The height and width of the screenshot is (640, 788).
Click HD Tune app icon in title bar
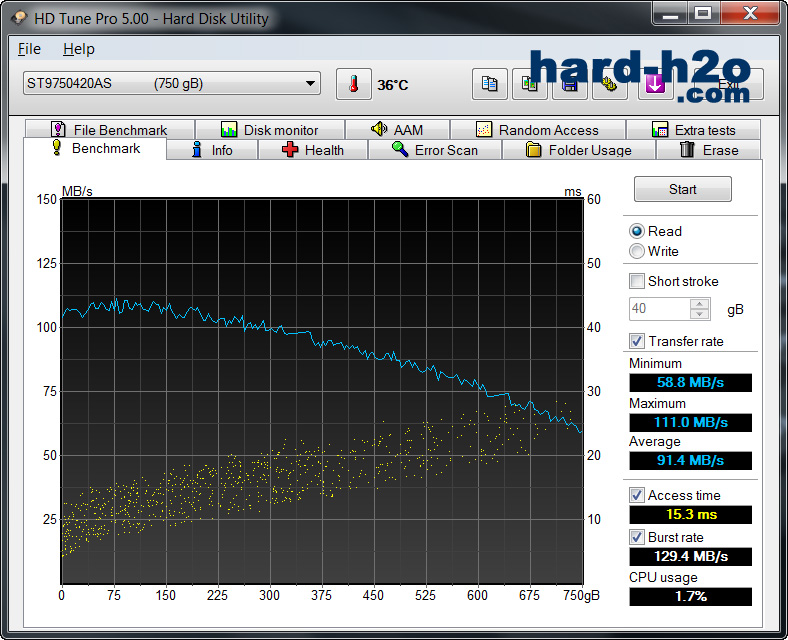[x=19, y=18]
